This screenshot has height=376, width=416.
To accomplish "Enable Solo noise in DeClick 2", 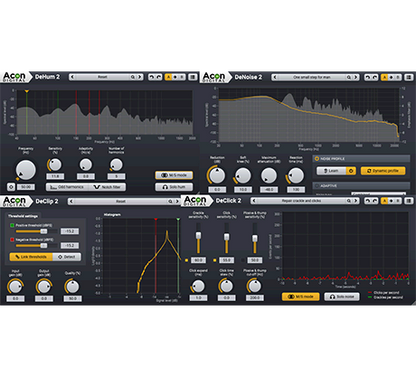I will point(342,297).
